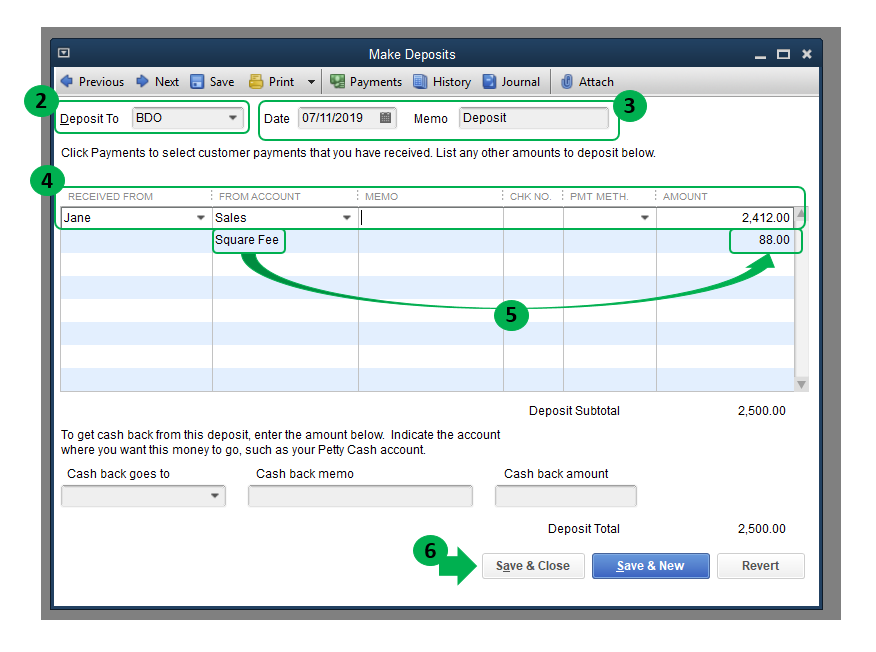Click the Attach paperclip icon
This screenshot has width=876, height=652.
[566, 82]
